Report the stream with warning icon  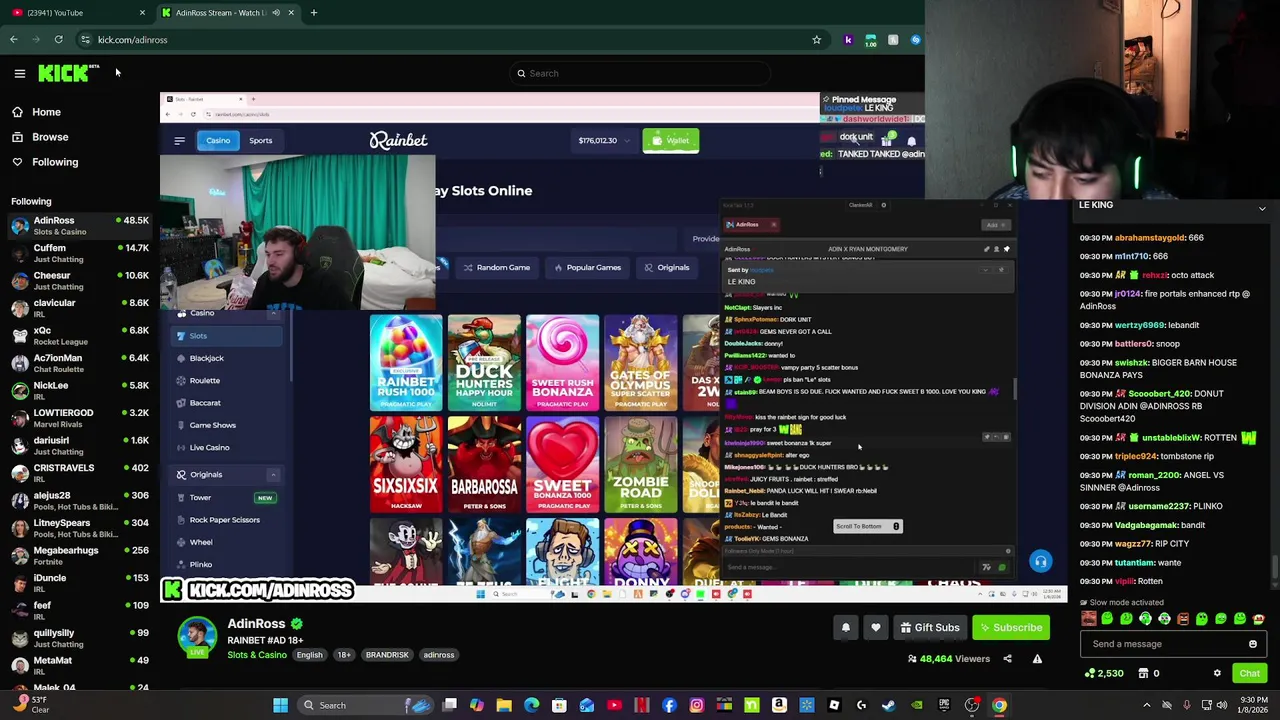[x=1037, y=659]
